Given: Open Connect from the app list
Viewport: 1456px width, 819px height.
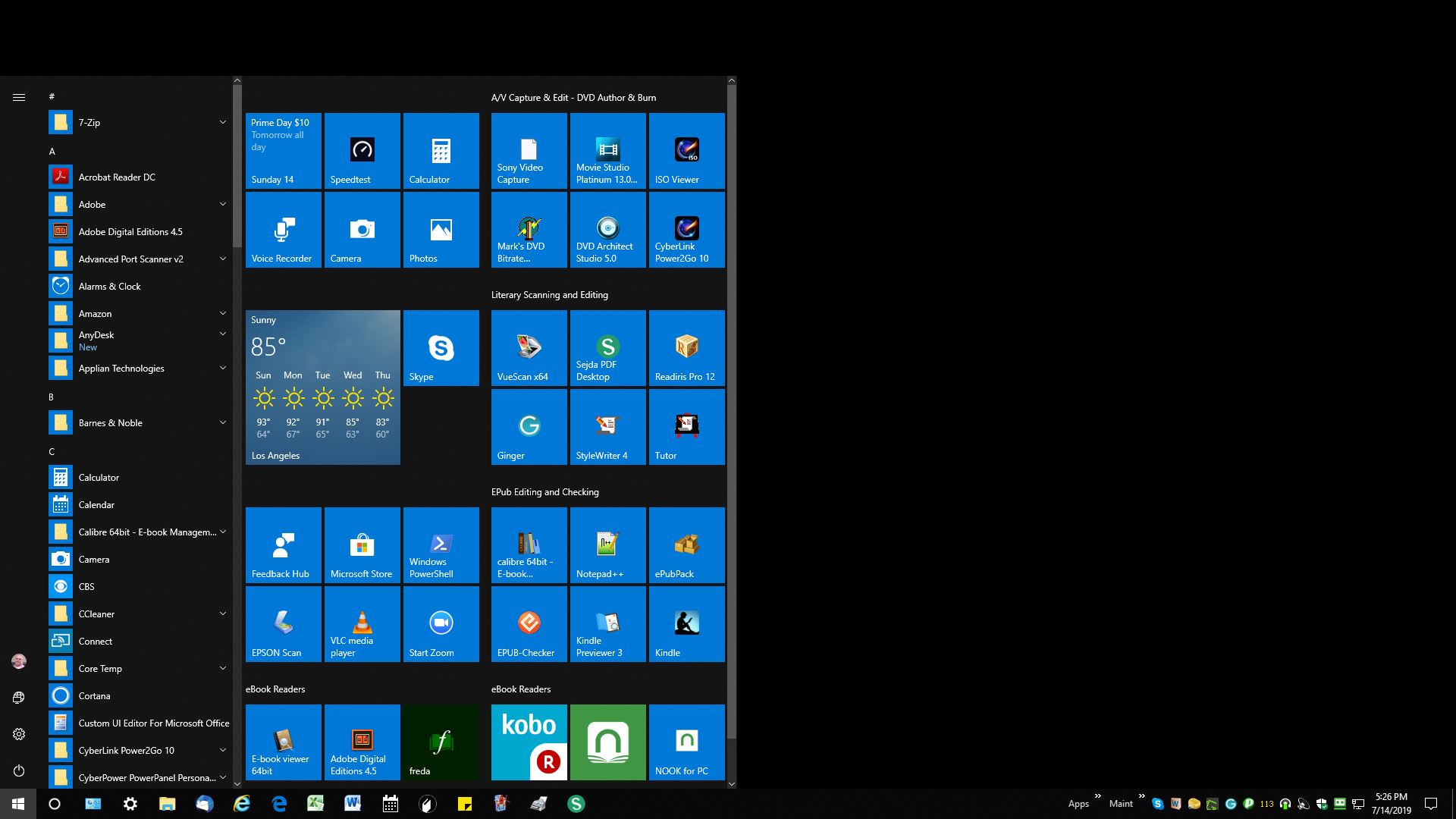Looking at the screenshot, I should (x=138, y=641).
